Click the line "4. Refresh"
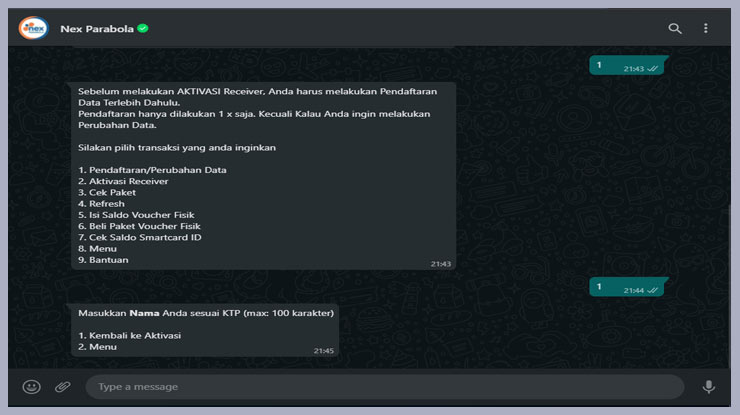The image size is (740, 415). 101,204
